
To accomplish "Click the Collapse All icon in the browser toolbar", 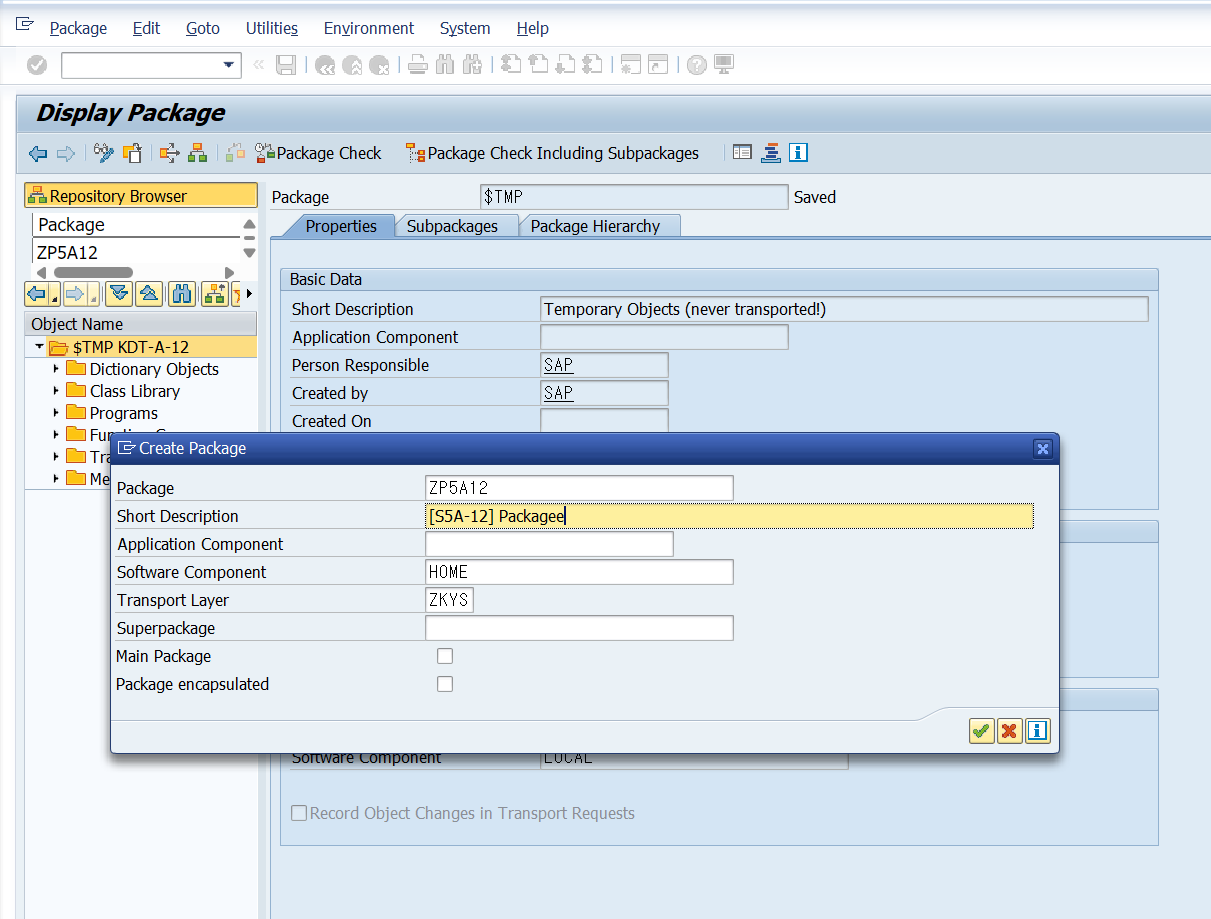I will click(x=149, y=294).
